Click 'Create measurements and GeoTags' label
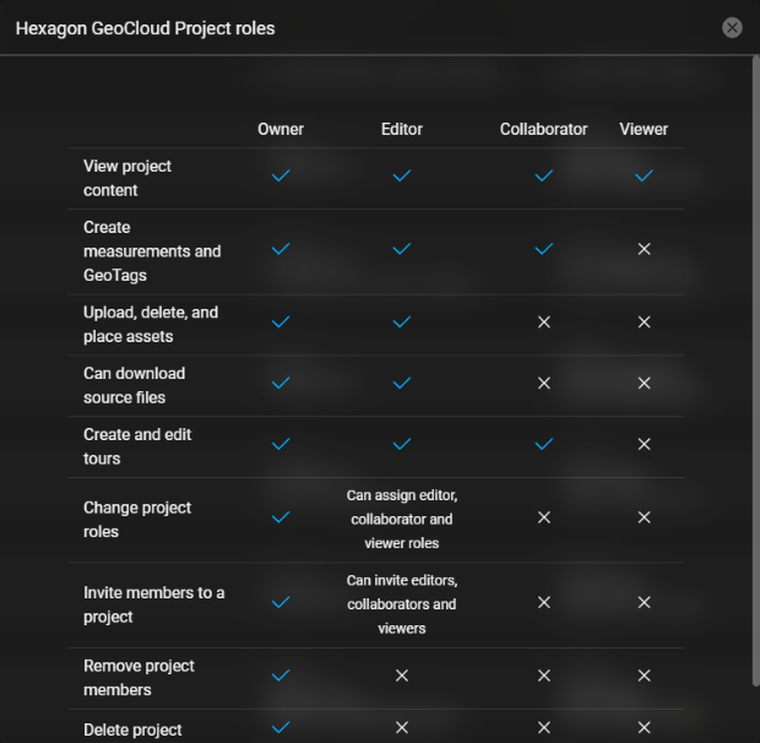 [x=152, y=251]
